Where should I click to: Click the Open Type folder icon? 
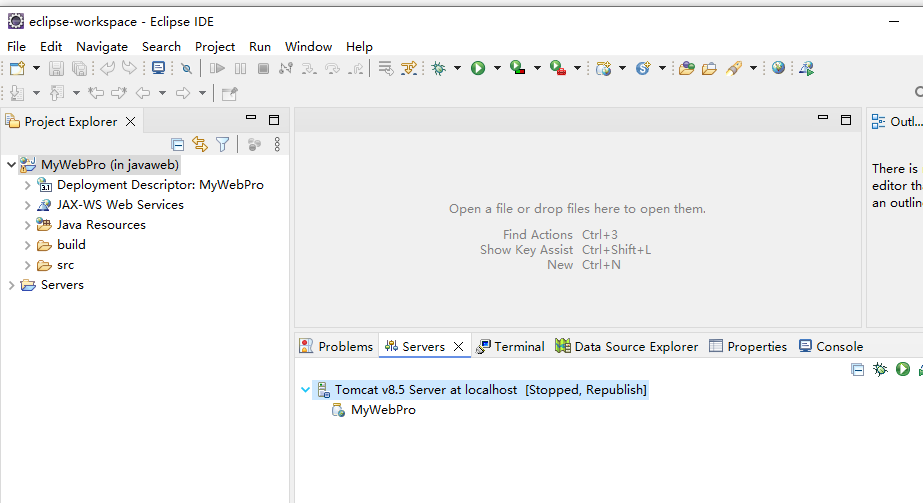pyautogui.click(x=686, y=68)
